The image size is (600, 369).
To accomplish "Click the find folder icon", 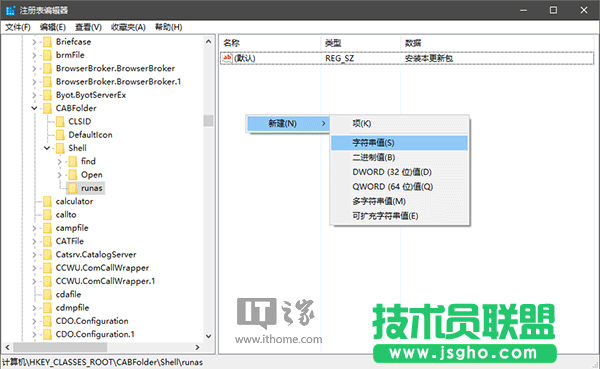I will point(73,162).
